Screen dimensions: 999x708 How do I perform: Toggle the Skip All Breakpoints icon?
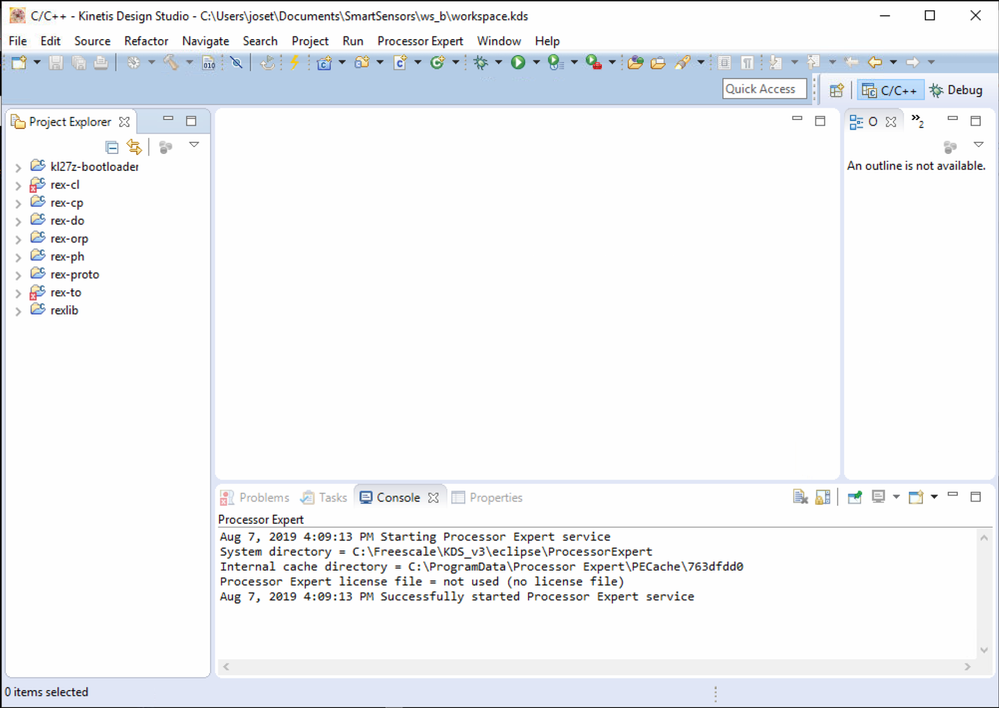[x=236, y=62]
